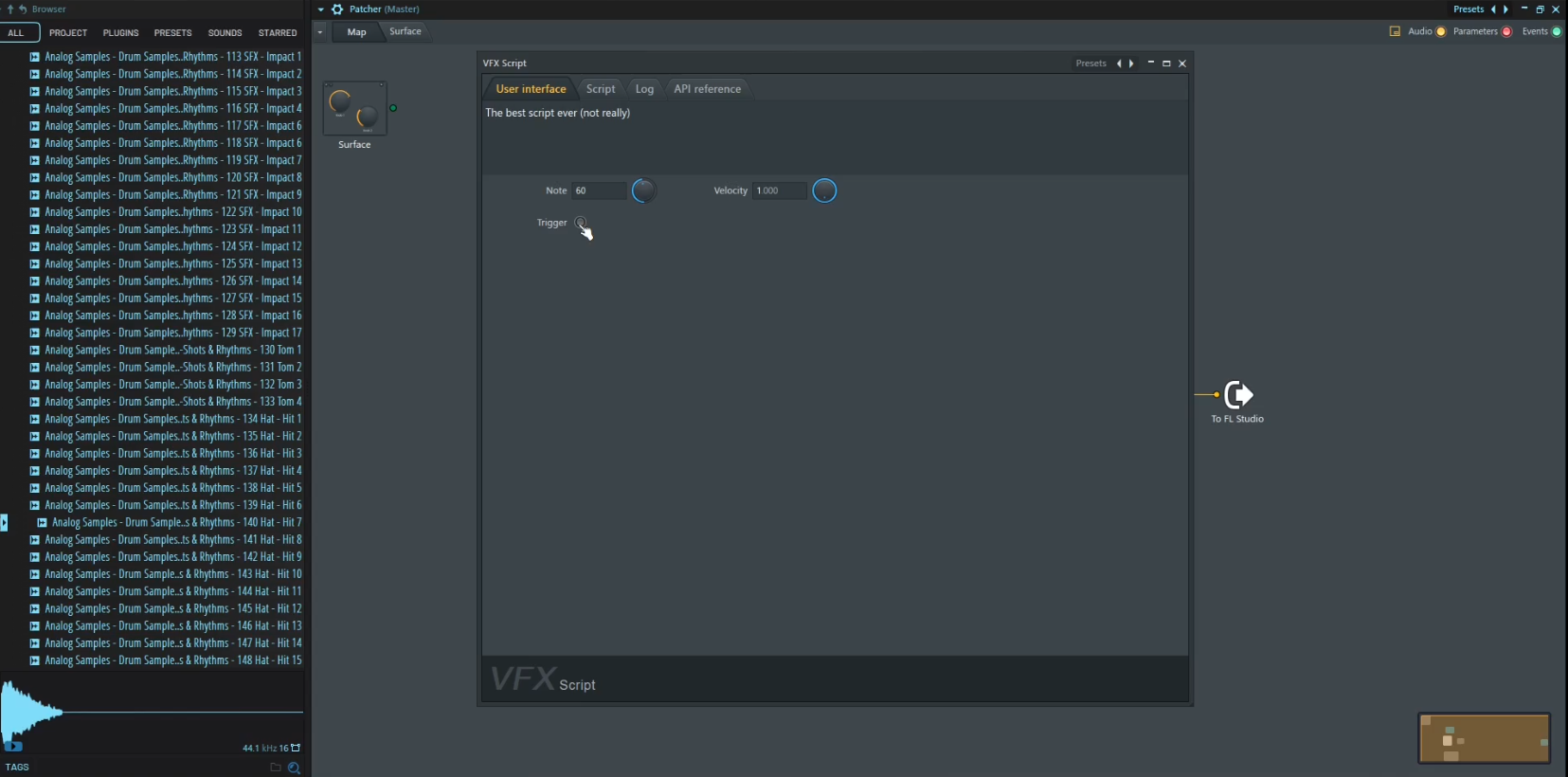
Task: Maximize the VFX Script window
Action: point(1166,63)
